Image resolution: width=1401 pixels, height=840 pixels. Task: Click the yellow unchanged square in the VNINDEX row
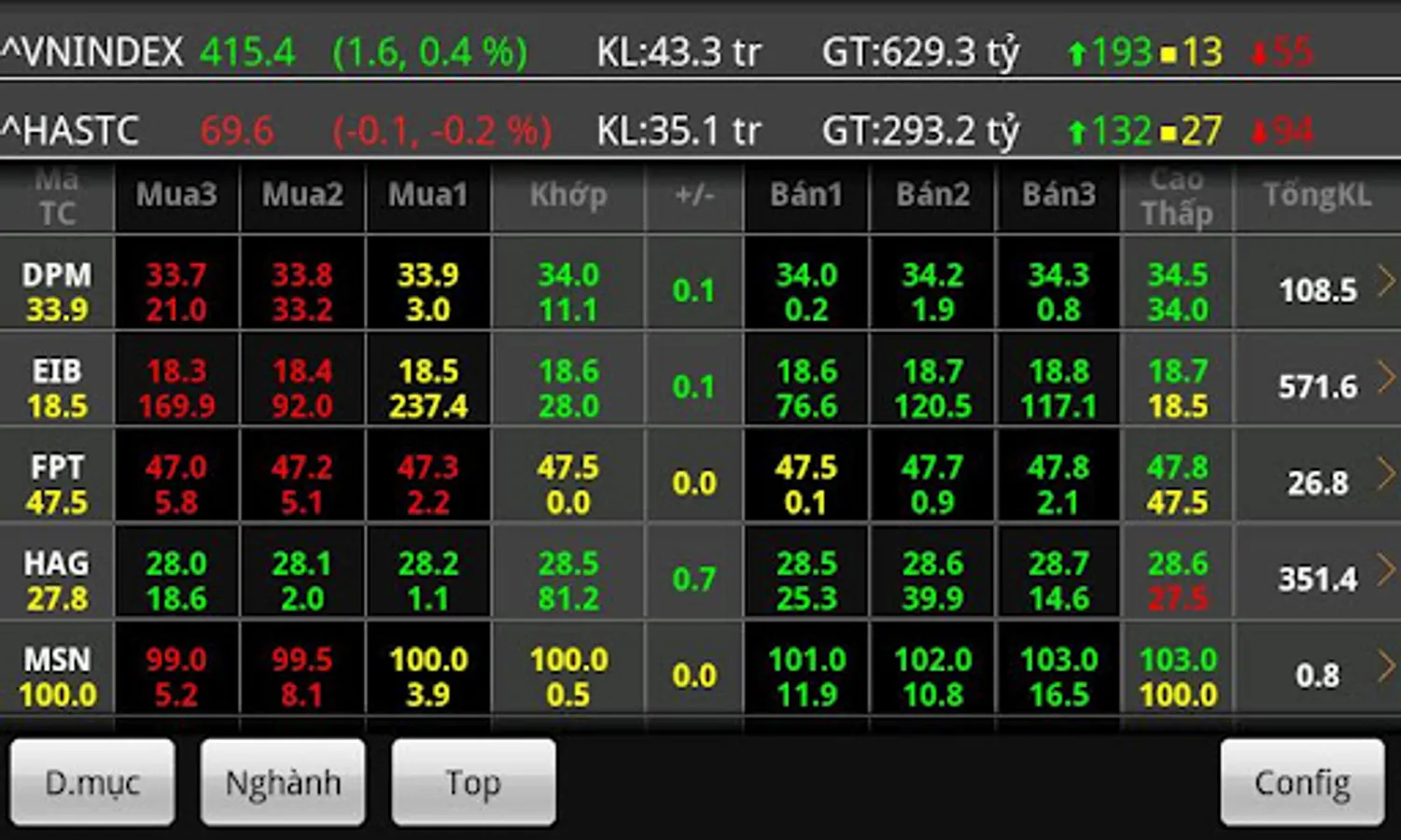pos(1168,55)
